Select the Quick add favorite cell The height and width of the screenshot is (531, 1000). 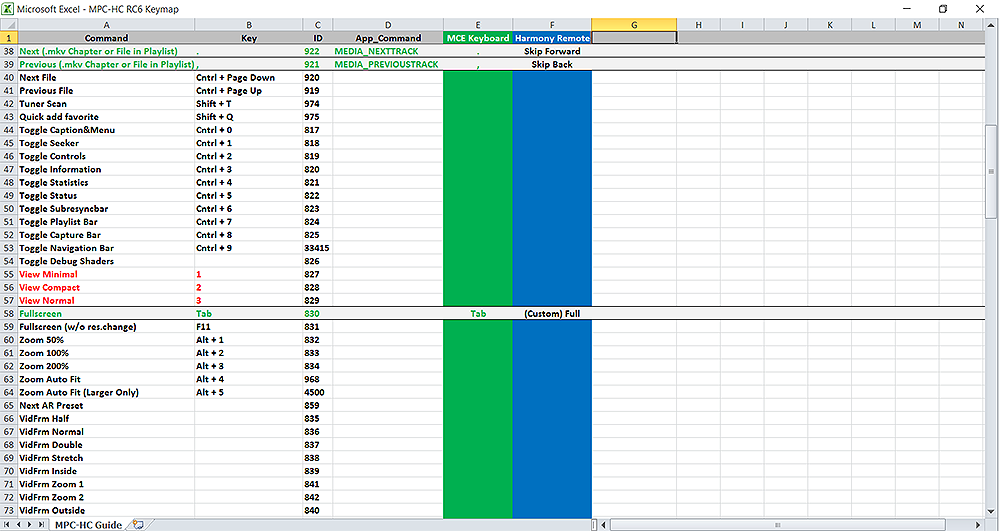tap(106, 117)
